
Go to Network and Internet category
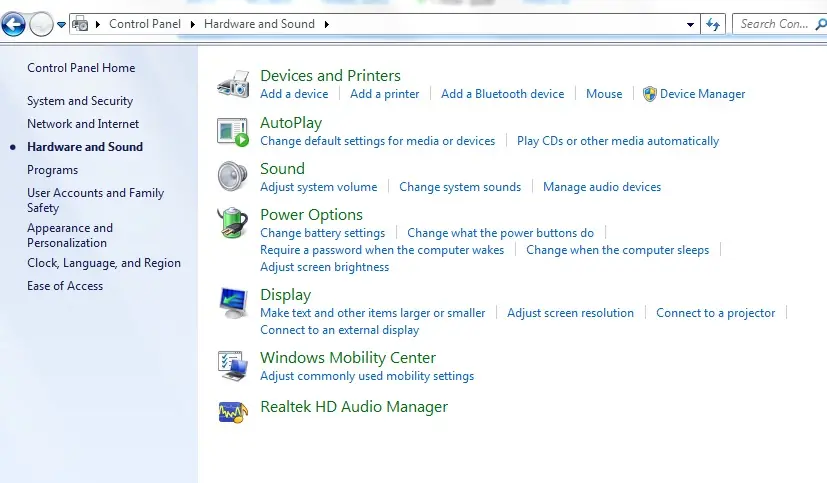83,124
